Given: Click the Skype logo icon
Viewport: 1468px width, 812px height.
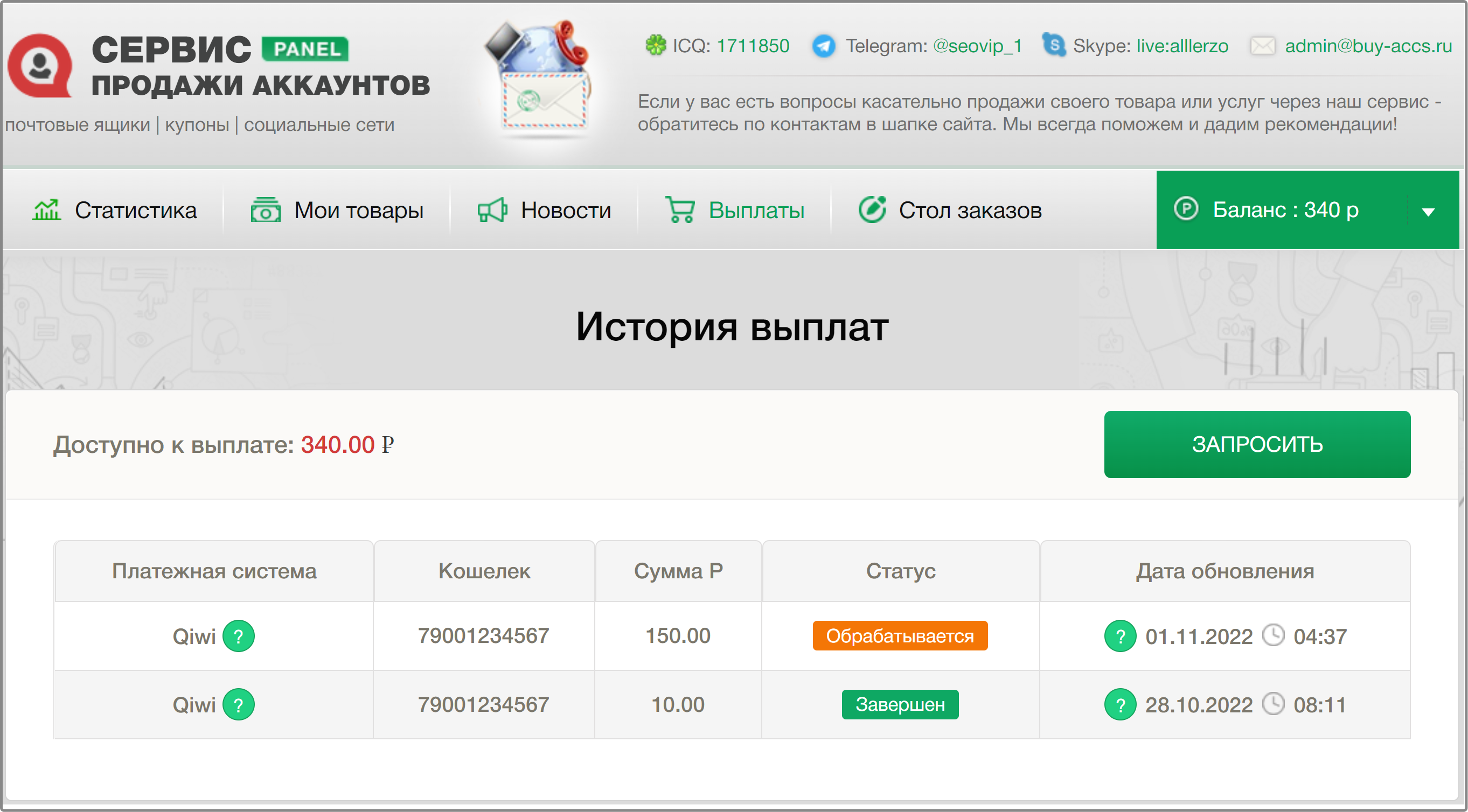Looking at the screenshot, I should click(x=1054, y=45).
